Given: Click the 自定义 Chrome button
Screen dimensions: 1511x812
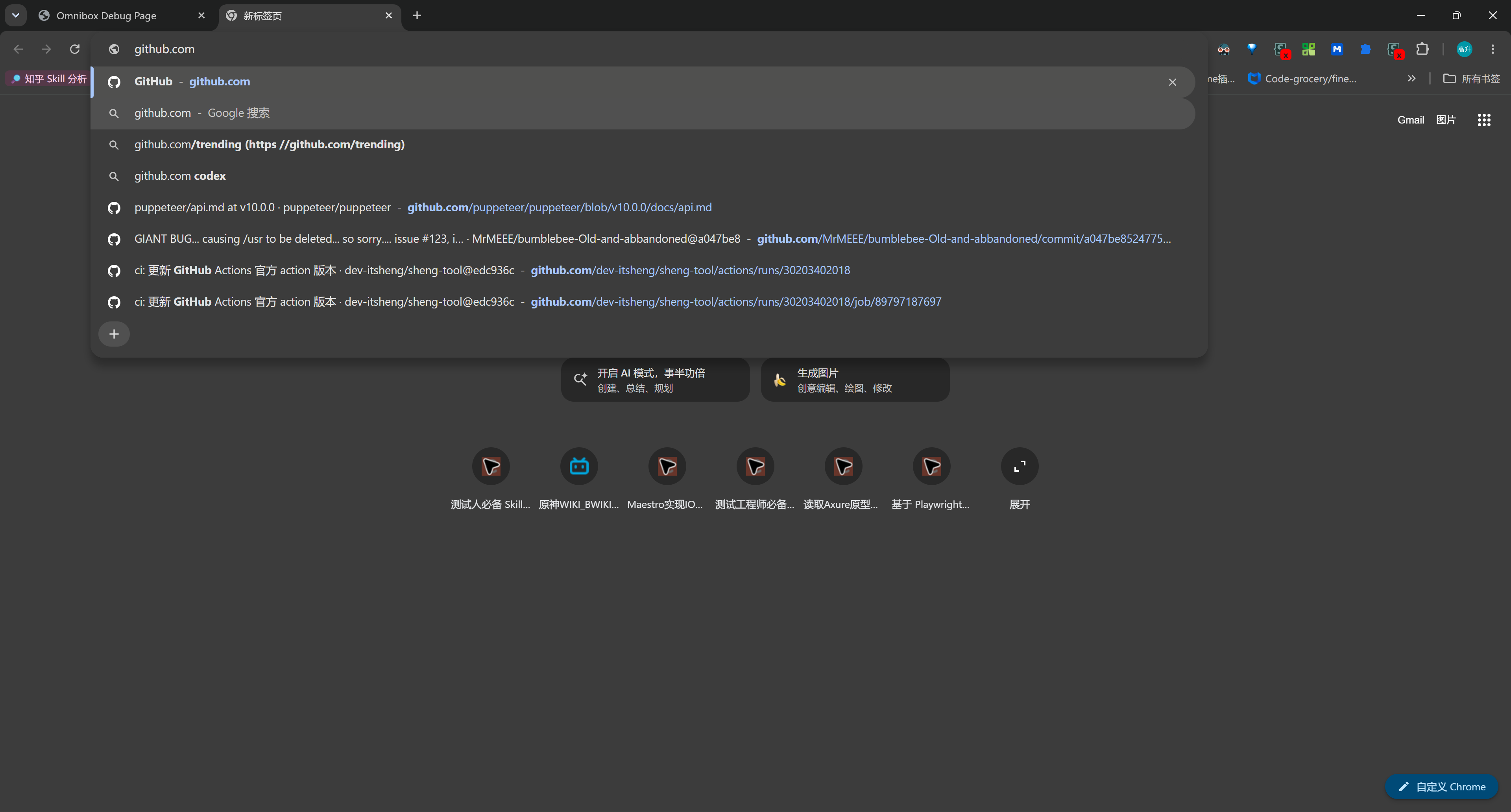Looking at the screenshot, I should 1442,787.
